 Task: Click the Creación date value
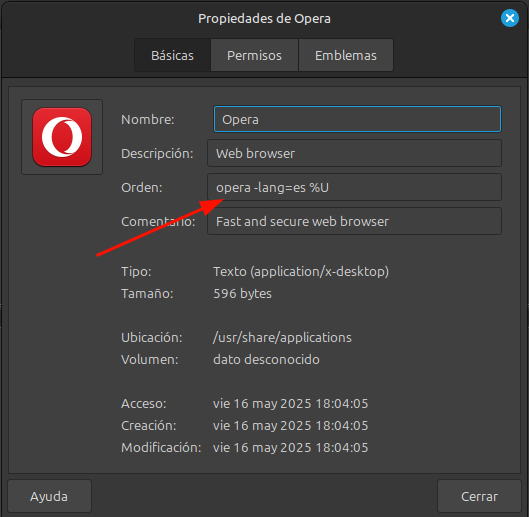[x=290, y=426]
